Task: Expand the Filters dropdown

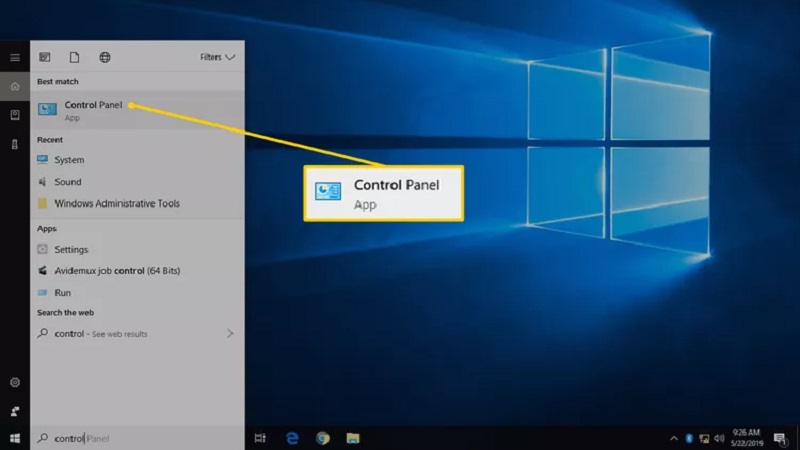Action: pyautogui.click(x=217, y=58)
